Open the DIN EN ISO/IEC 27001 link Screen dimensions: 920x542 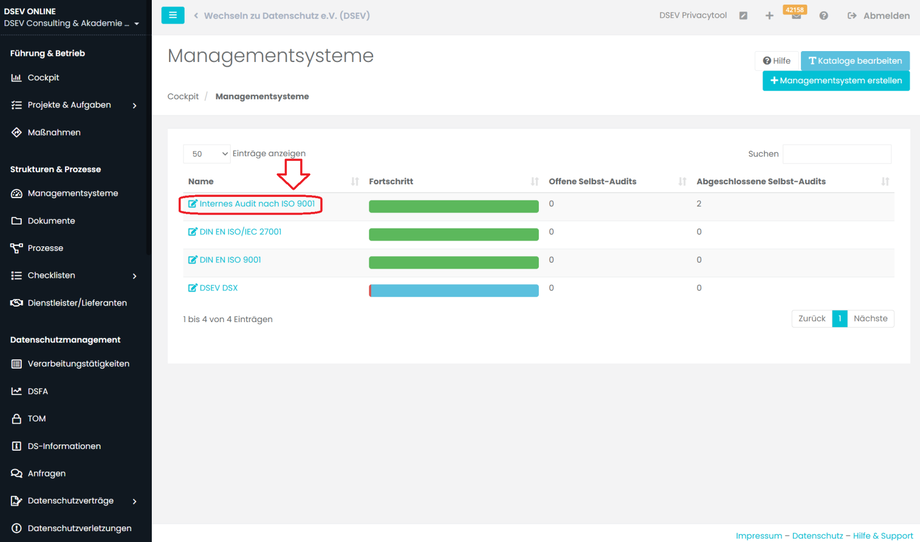tap(241, 232)
